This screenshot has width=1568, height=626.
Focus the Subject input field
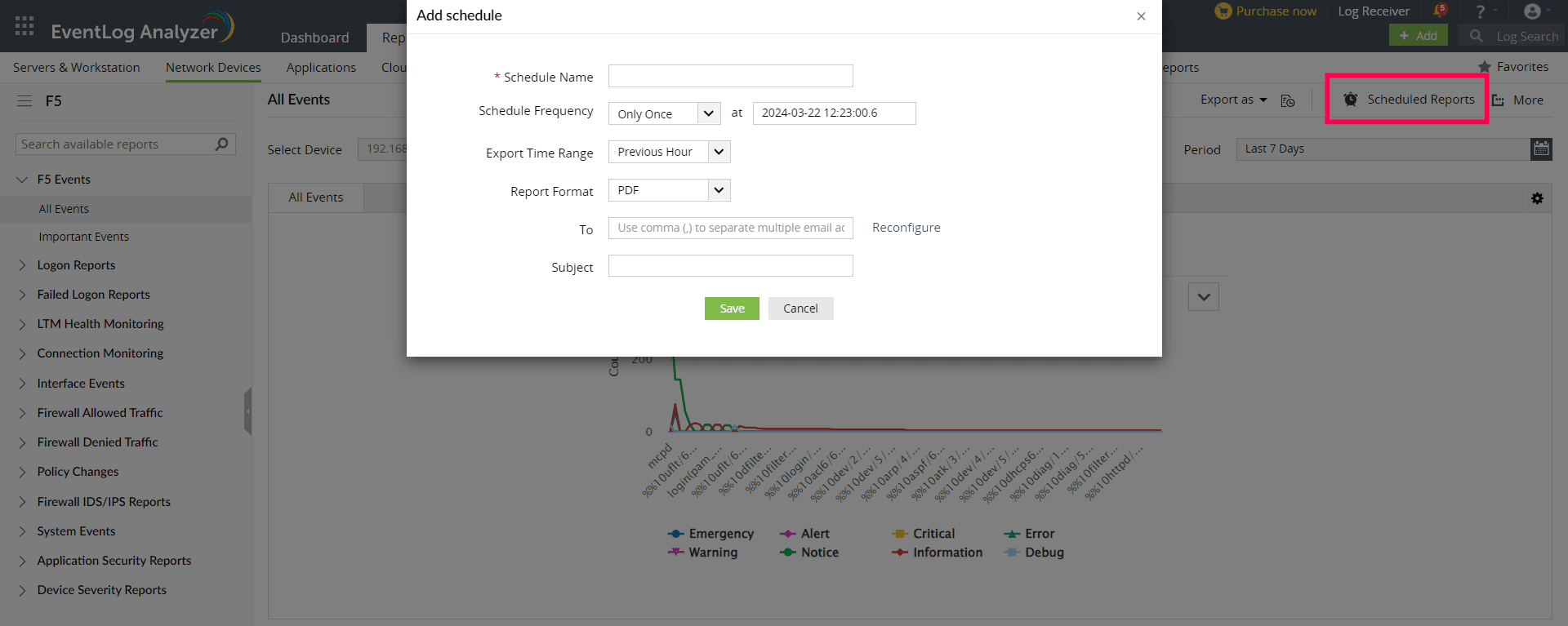[731, 266]
